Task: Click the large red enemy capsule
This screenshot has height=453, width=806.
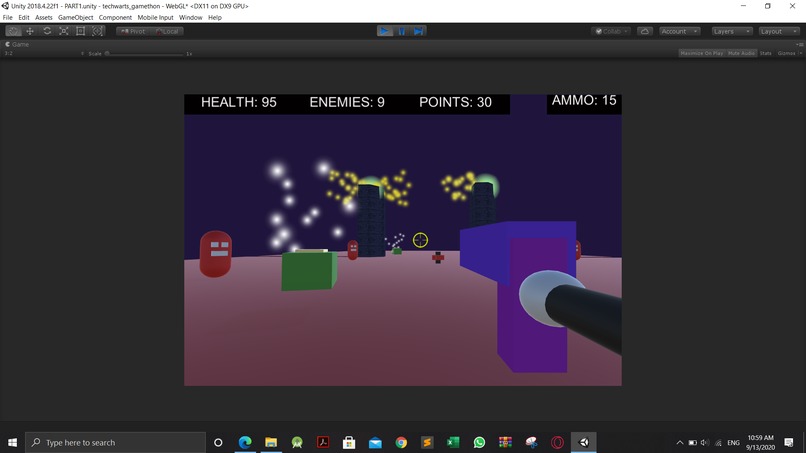Action: [215, 253]
